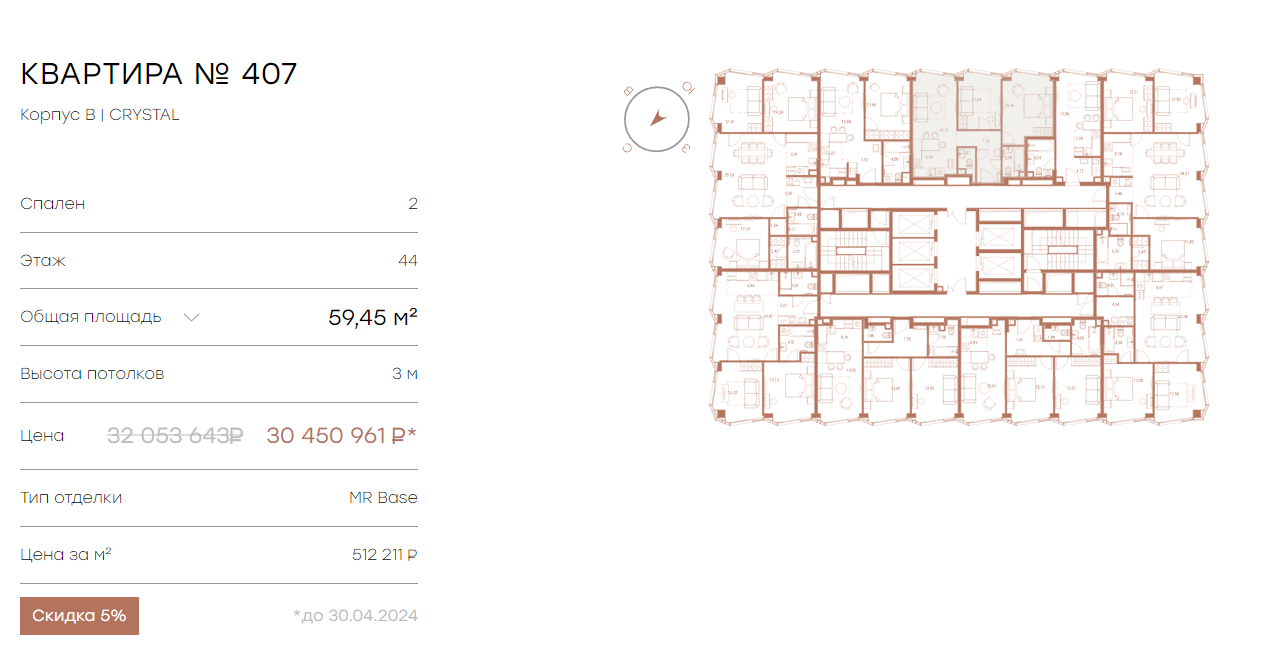Click the MR Base finish type value
This screenshot has height=650, width=1268.
pyautogui.click(x=383, y=497)
